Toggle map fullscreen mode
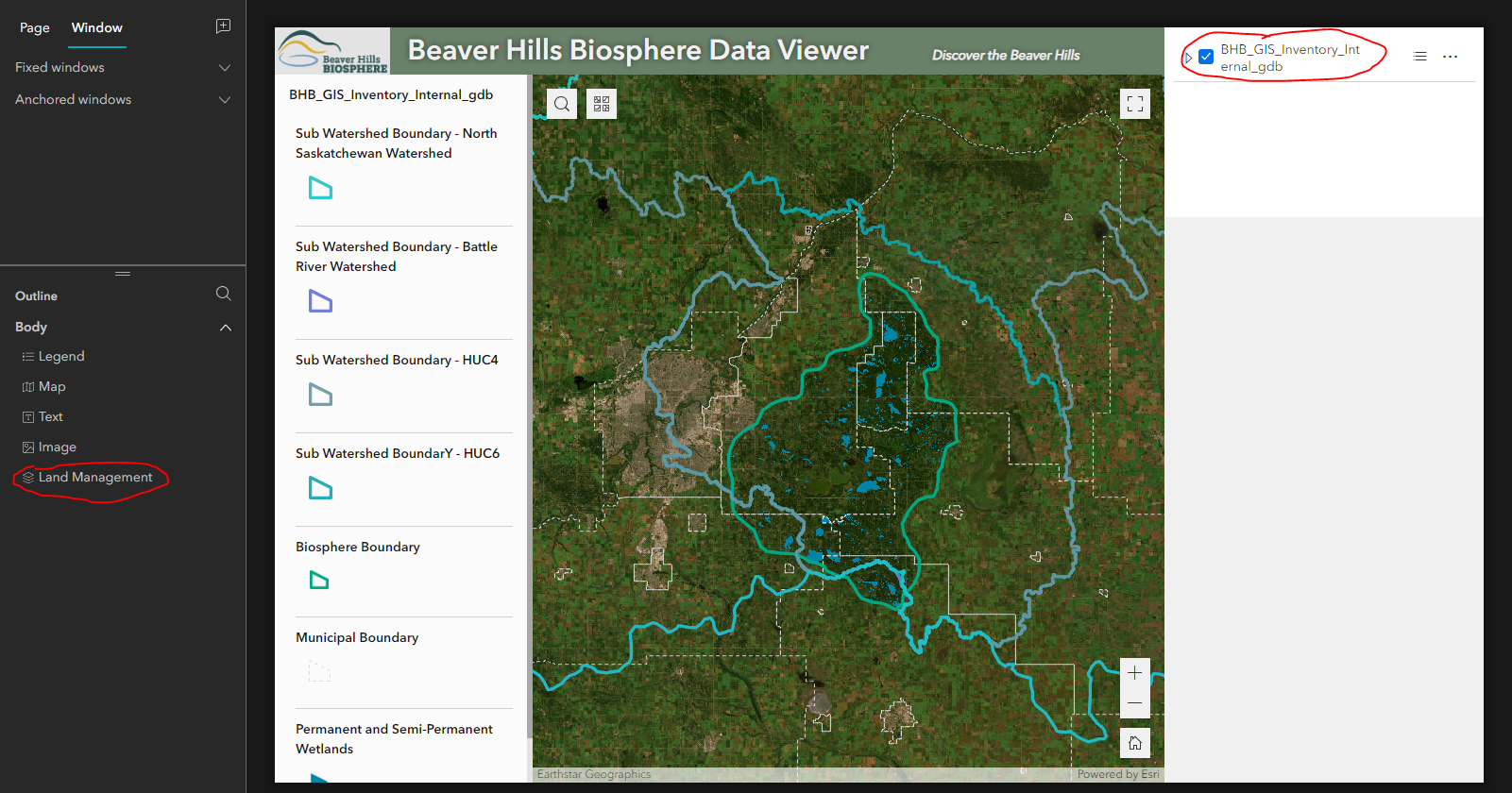This screenshot has height=793, width=1512. click(x=1135, y=104)
